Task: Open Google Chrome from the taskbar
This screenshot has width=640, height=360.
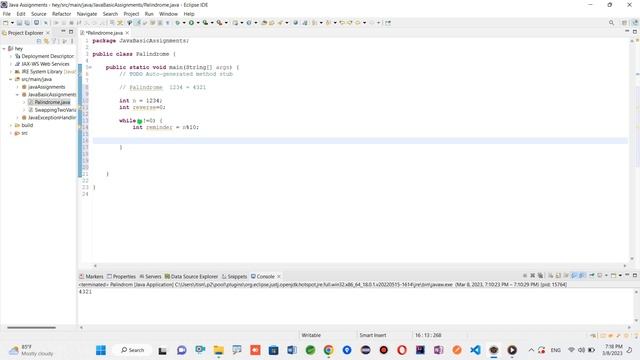Action: [329, 350]
